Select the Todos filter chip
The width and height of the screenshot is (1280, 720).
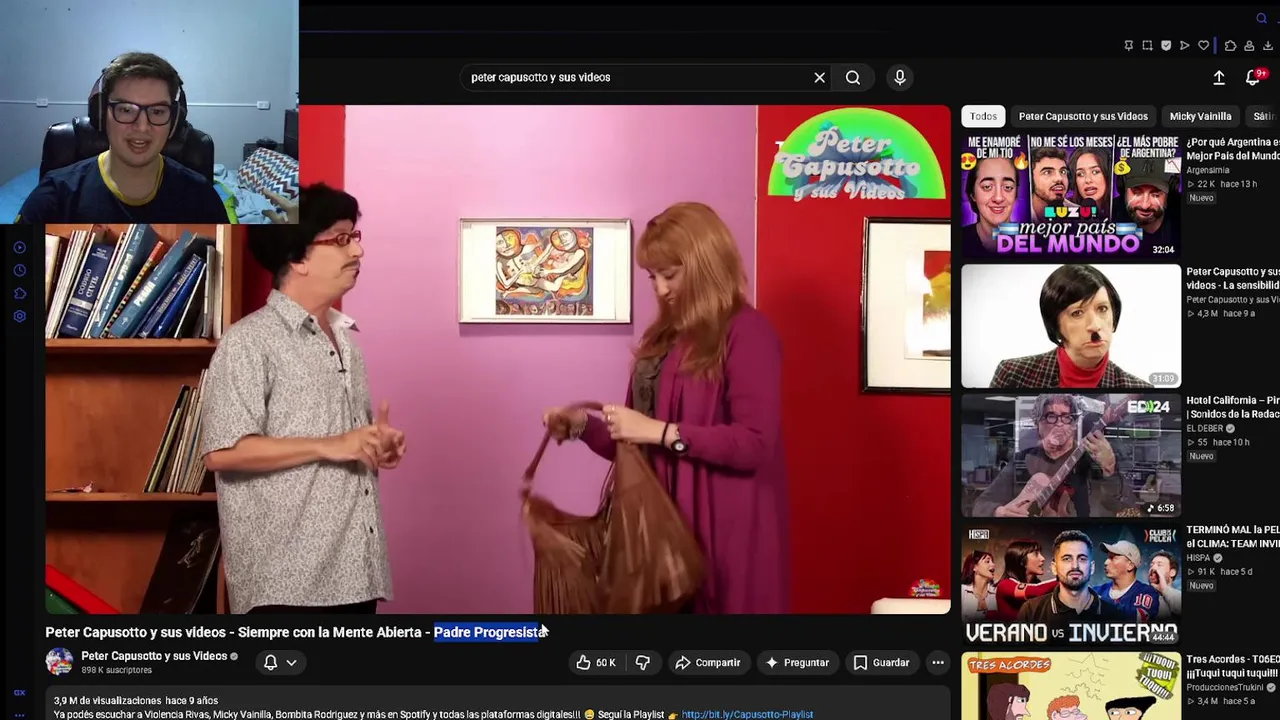click(x=983, y=116)
